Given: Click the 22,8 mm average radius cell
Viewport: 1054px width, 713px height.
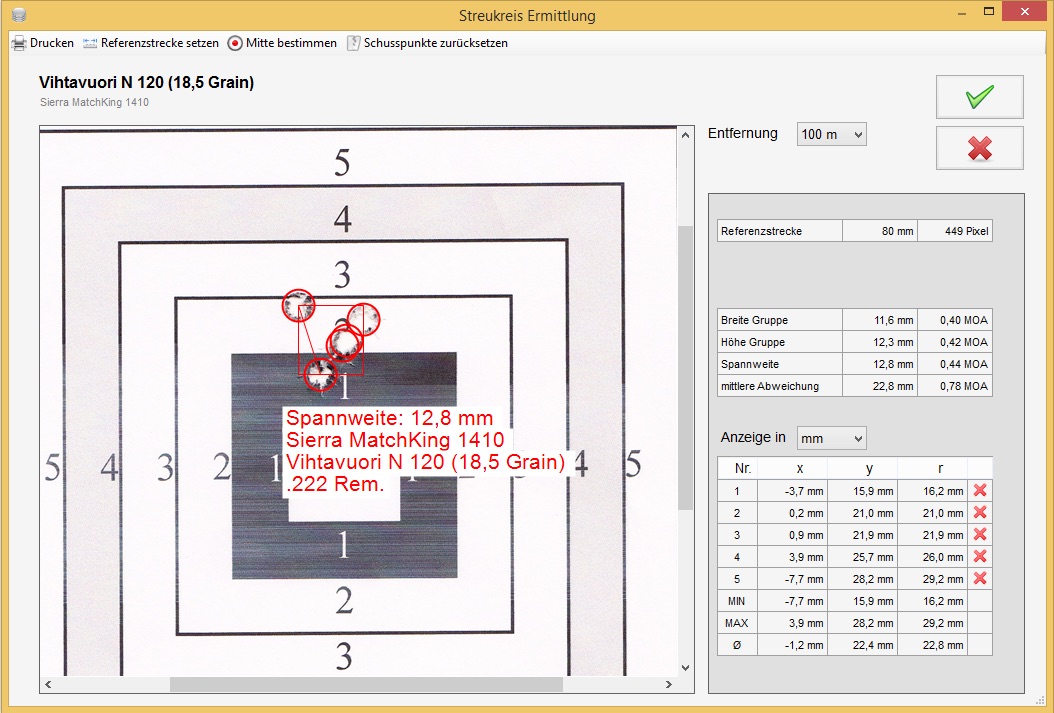Looking at the screenshot, I should coord(932,645).
